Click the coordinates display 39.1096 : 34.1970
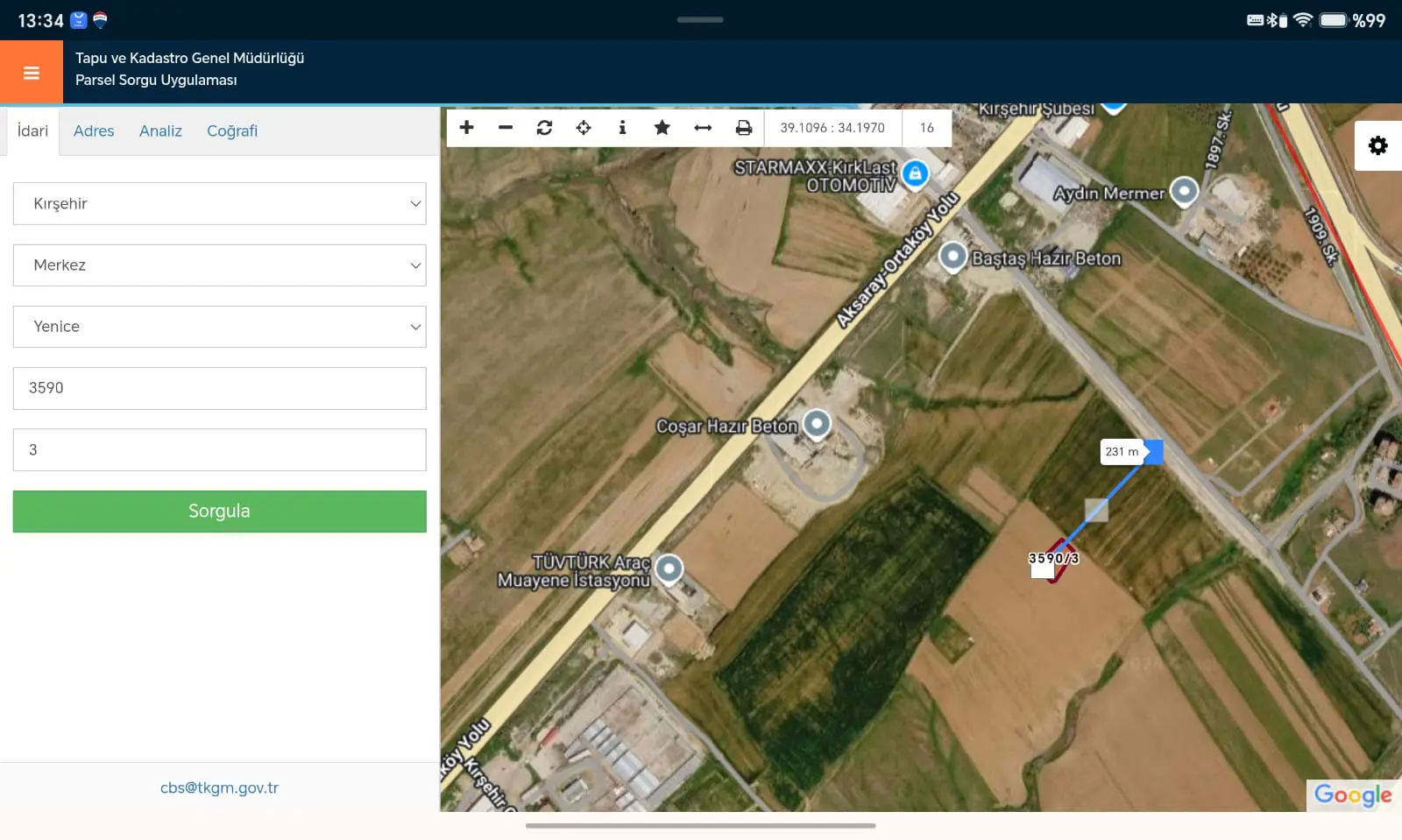 click(x=832, y=128)
